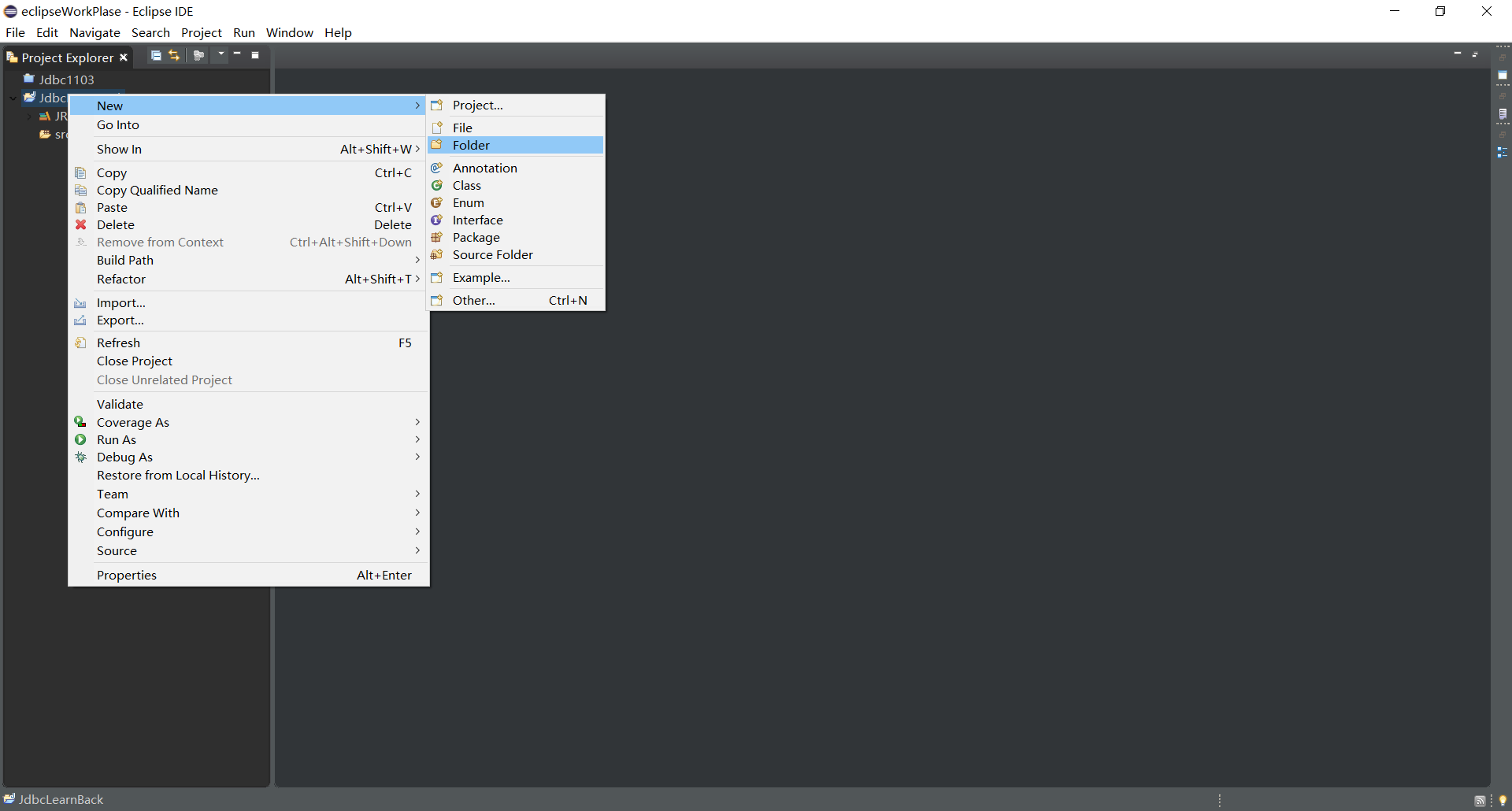The width and height of the screenshot is (1512, 811).
Task: Click Delete with the red X icon
Action: (248, 224)
